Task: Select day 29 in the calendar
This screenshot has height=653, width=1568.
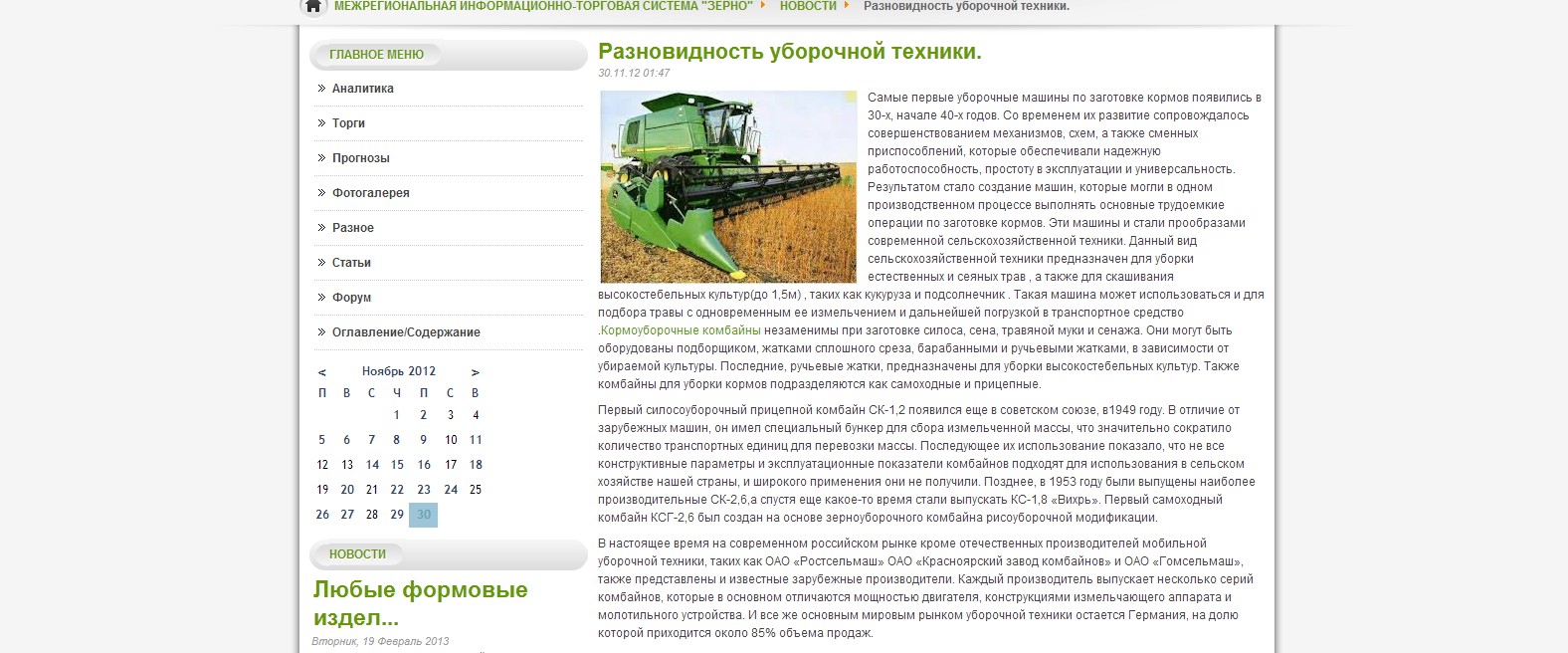Action: (397, 515)
